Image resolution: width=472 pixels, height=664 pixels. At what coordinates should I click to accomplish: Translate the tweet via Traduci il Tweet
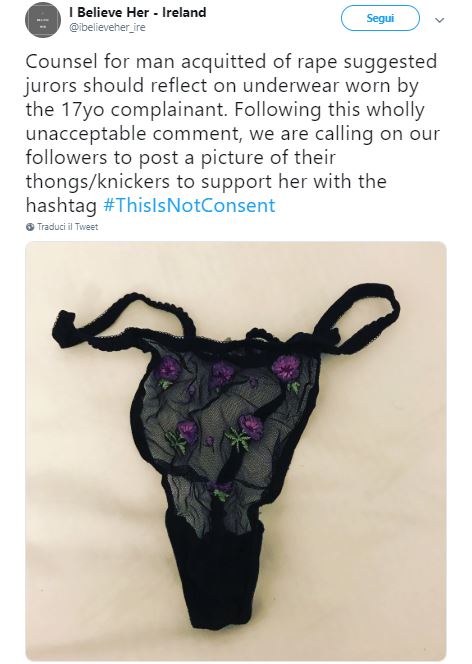[67, 227]
